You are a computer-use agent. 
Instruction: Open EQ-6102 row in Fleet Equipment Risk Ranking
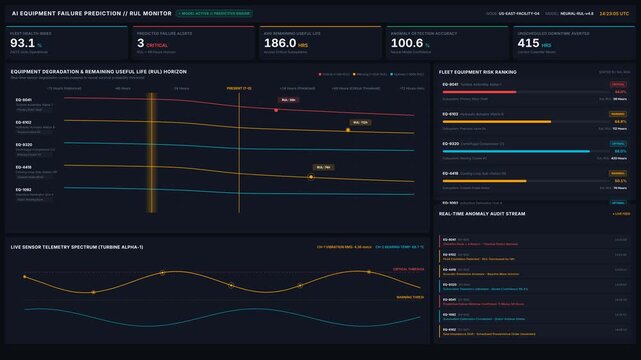[534, 121]
